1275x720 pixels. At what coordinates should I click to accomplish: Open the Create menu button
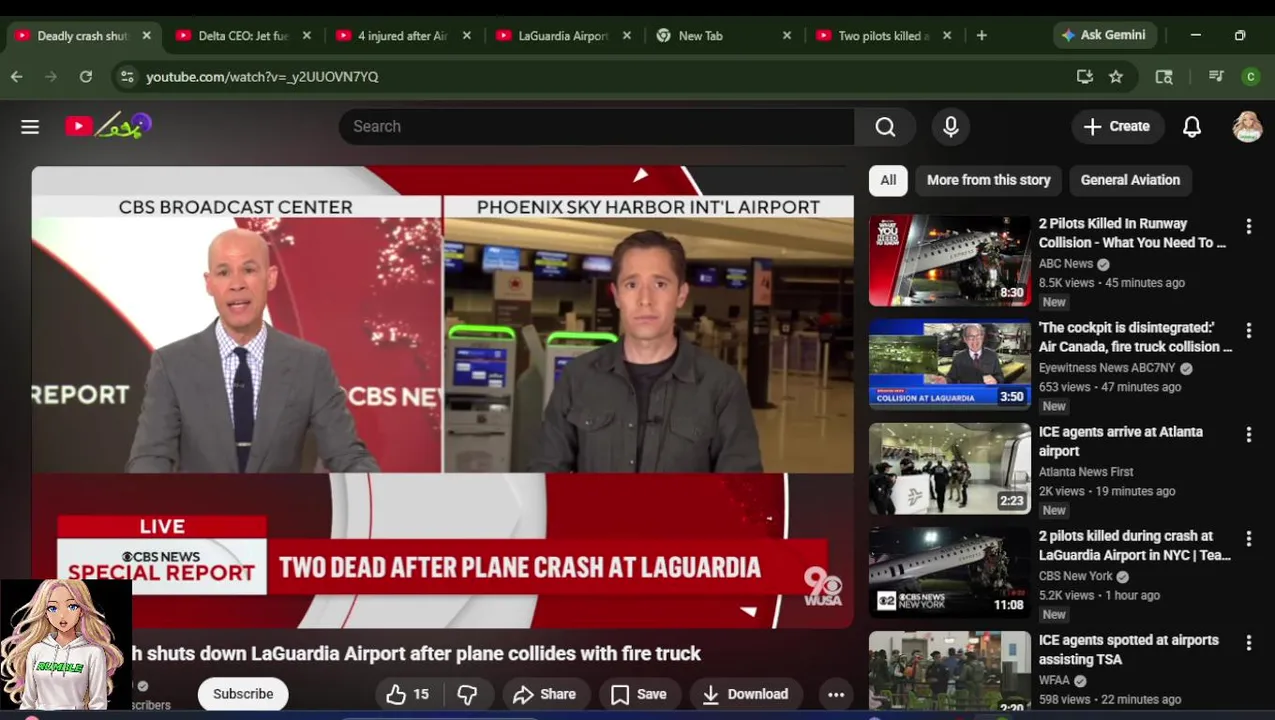click(1117, 127)
